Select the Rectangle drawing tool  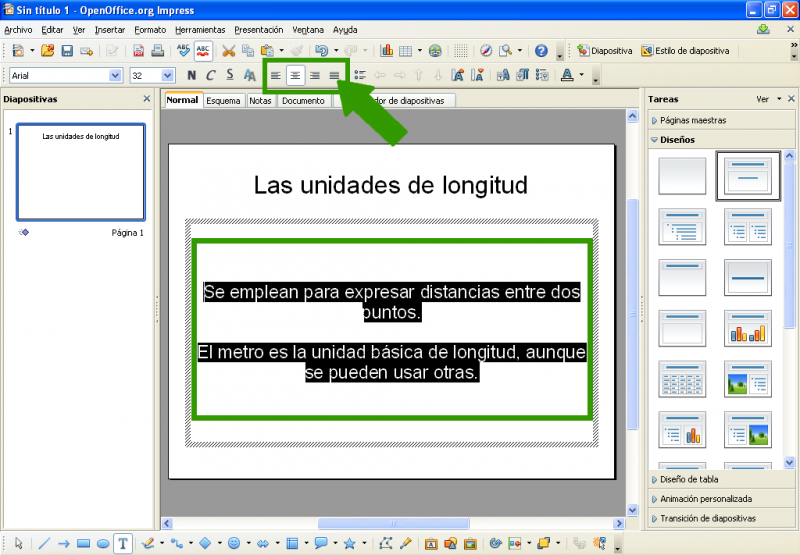(84, 544)
